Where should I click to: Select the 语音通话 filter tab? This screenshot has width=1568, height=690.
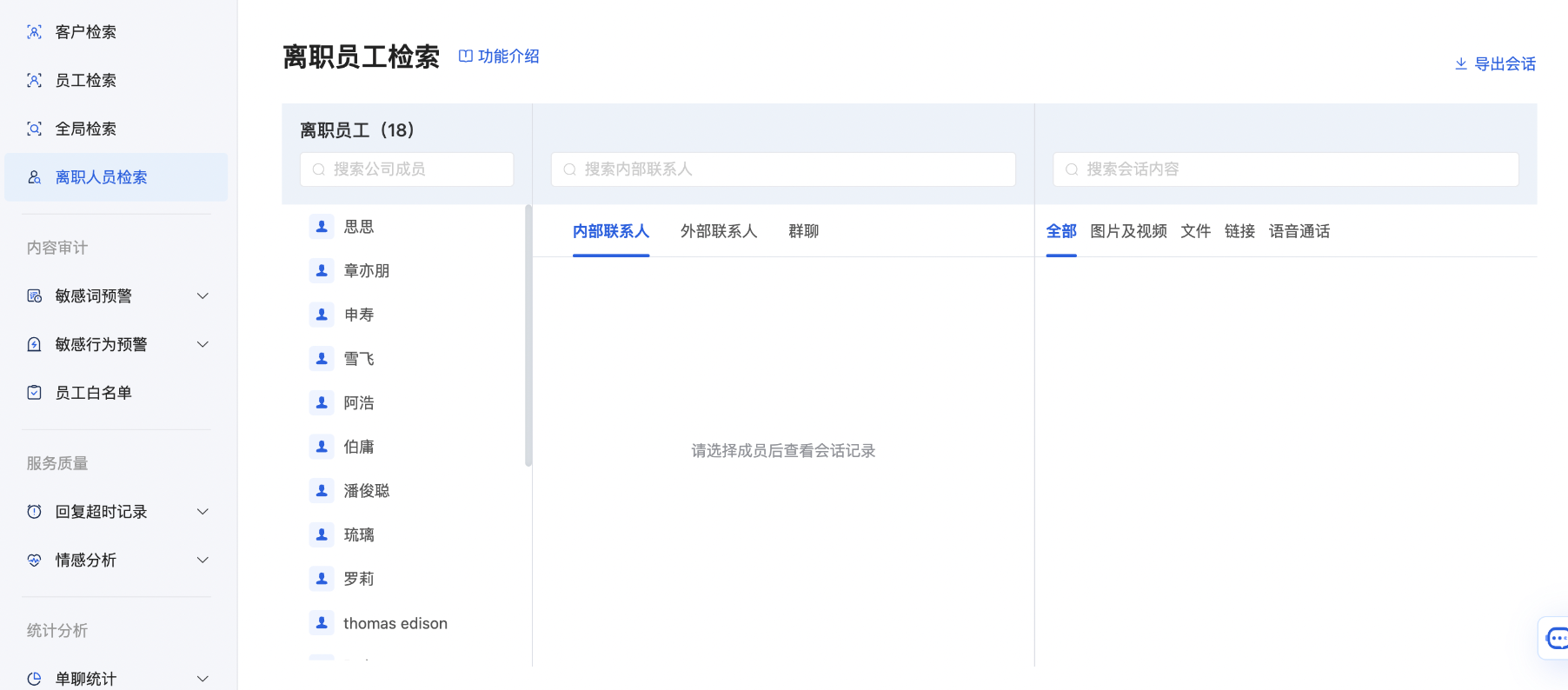coord(1299,231)
